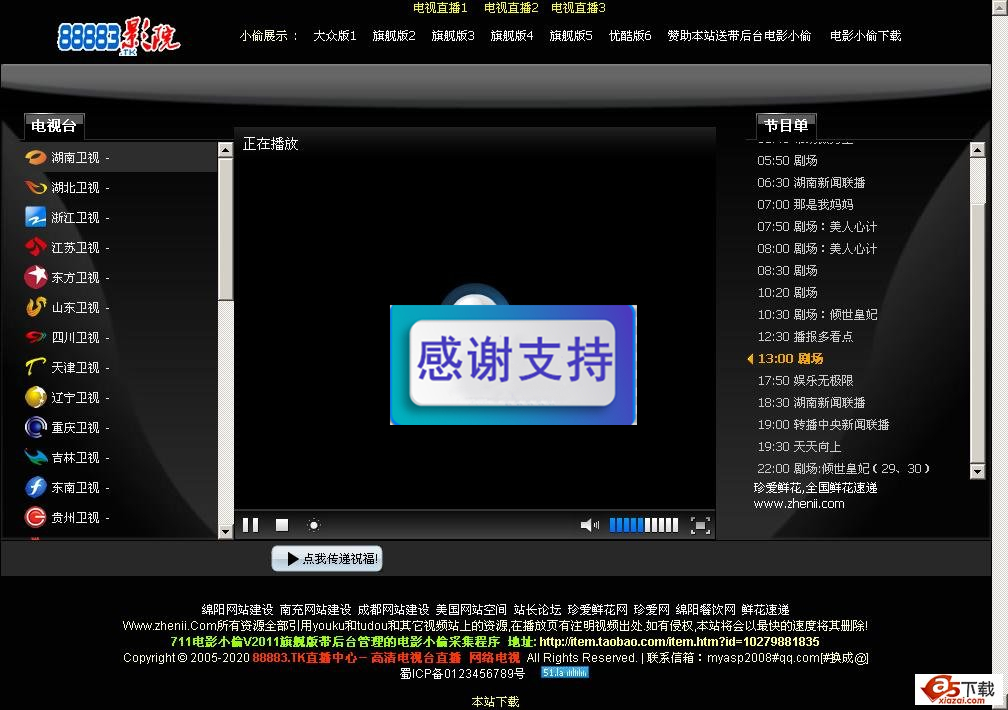Click the round settings dot in player bar

click(314, 525)
